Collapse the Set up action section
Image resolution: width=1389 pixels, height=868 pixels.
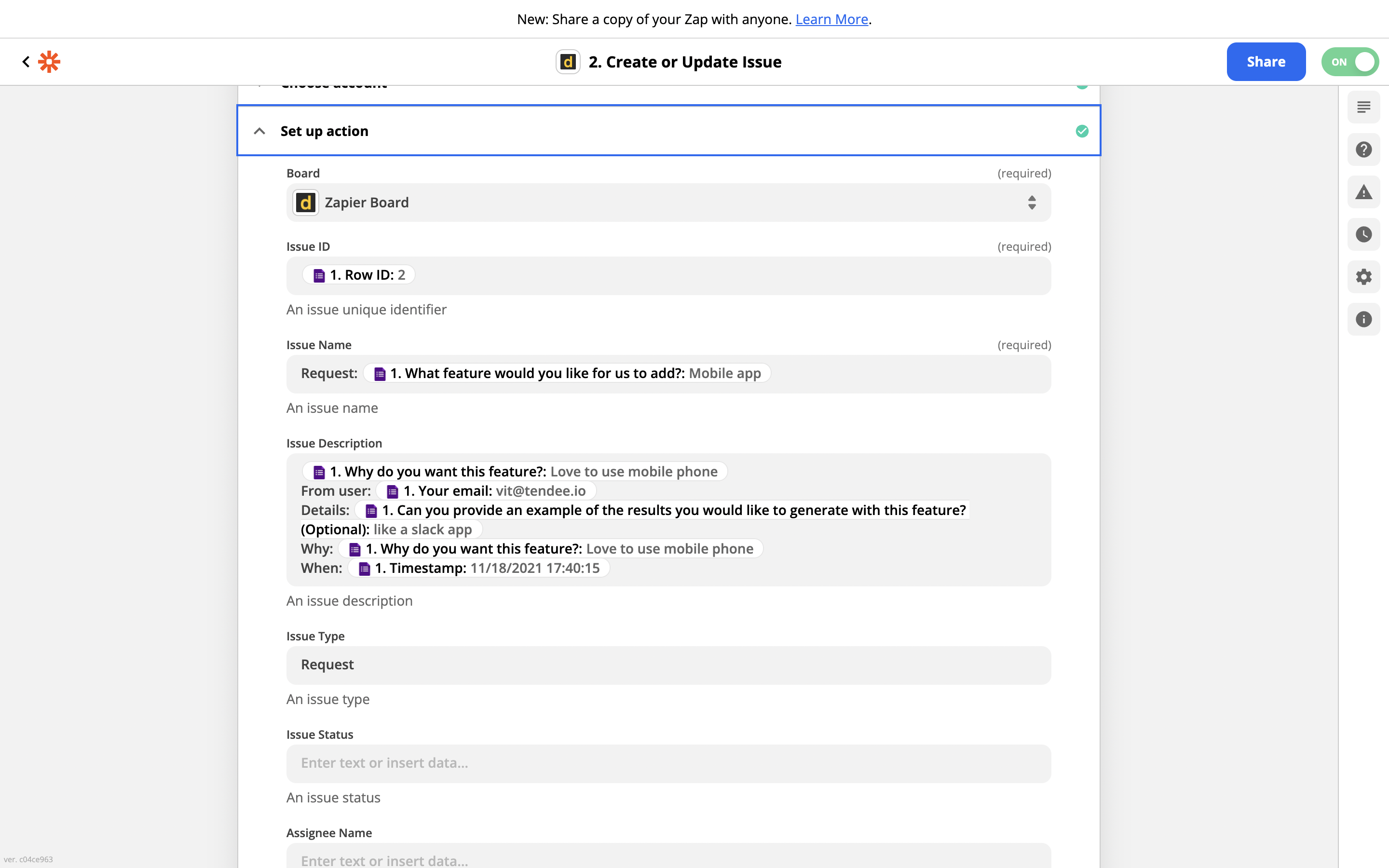pos(259,132)
